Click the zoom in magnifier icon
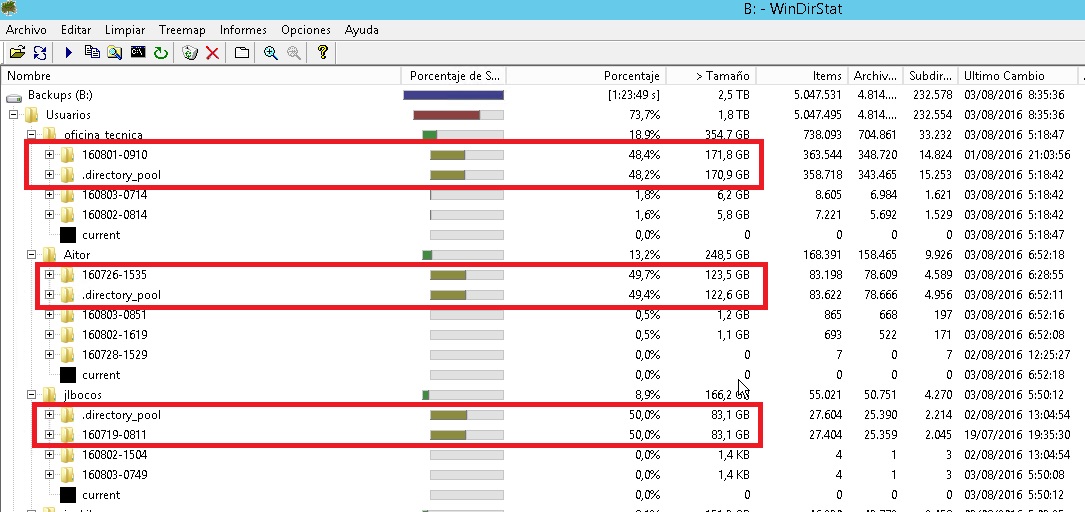1085x512 pixels. coord(271,52)
